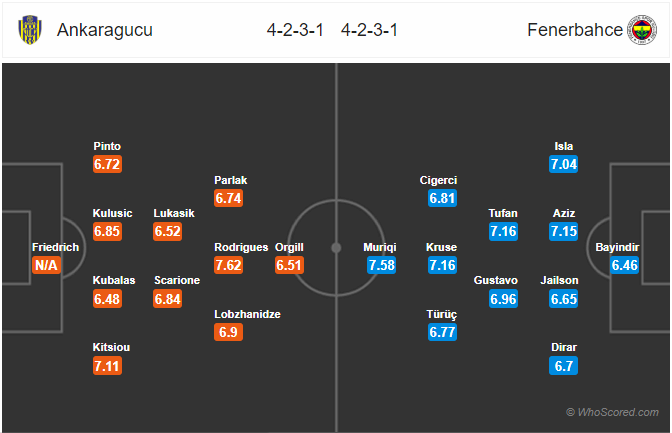Viewport: 672px width, 433px height.
Task: Open the Ankaragucu team name link
Action: click(105, 30)
